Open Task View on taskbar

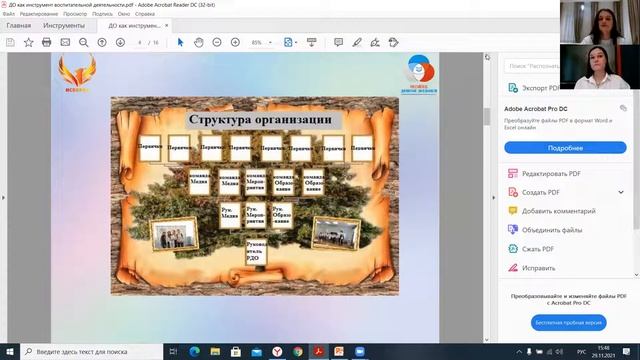pyautogui.click(x=173, y=351)
